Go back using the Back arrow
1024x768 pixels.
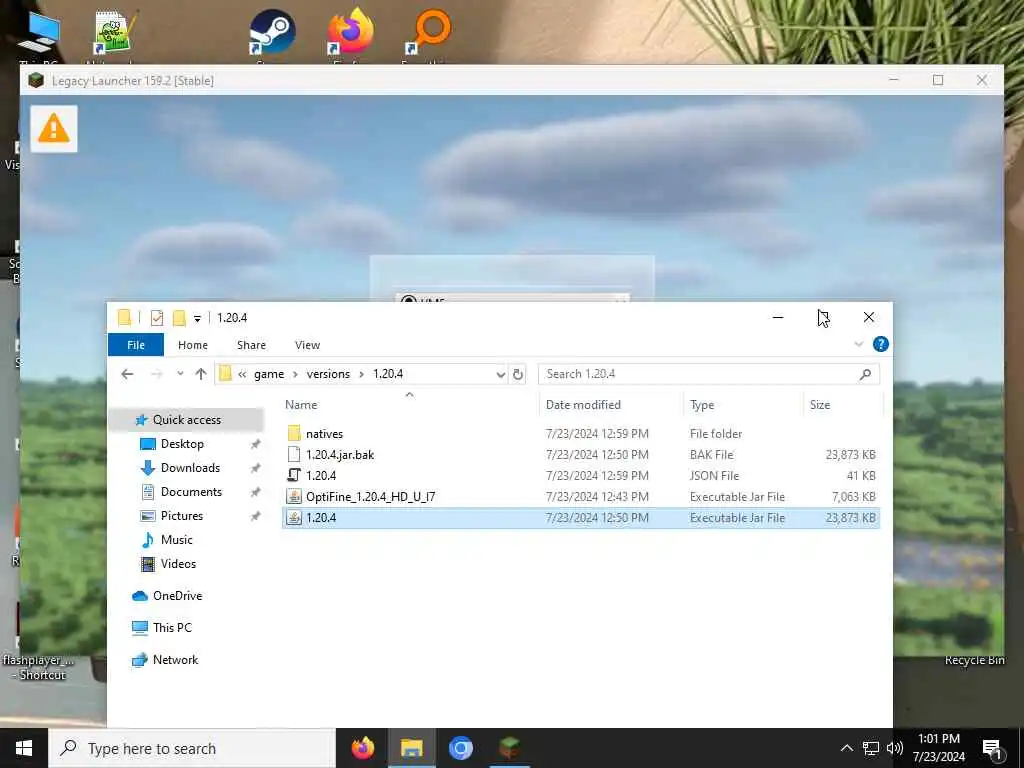pos(127,374)
